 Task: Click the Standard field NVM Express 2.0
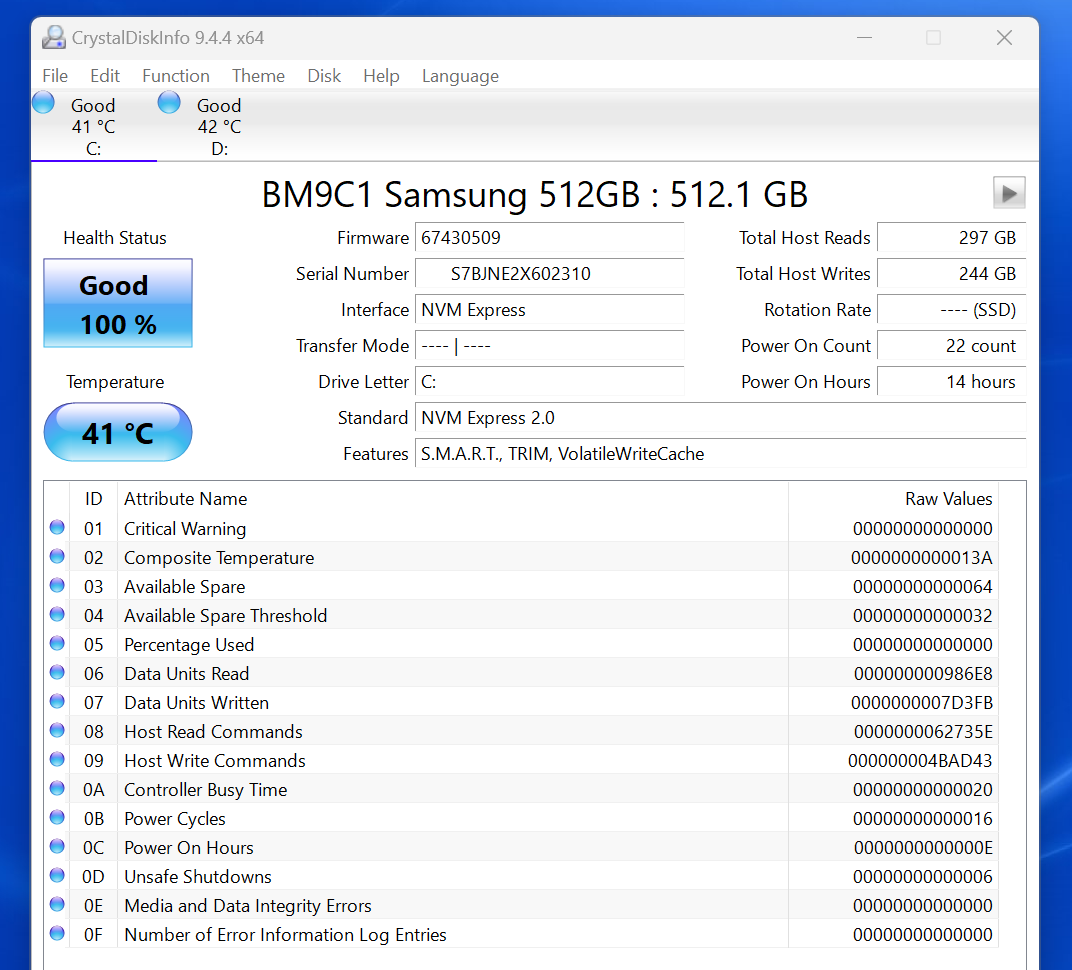pyautogui.click(x=721, y=418)
